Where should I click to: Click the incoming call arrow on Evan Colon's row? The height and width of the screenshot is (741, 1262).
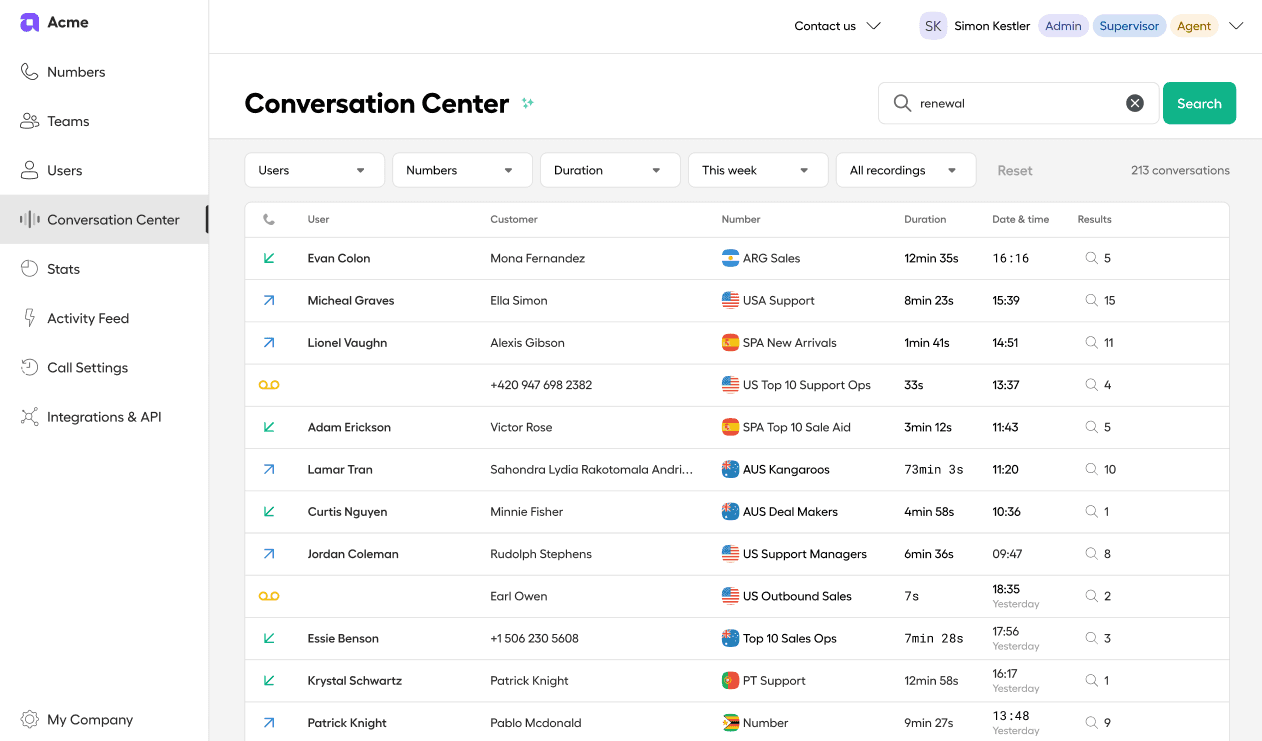[268, 257]
